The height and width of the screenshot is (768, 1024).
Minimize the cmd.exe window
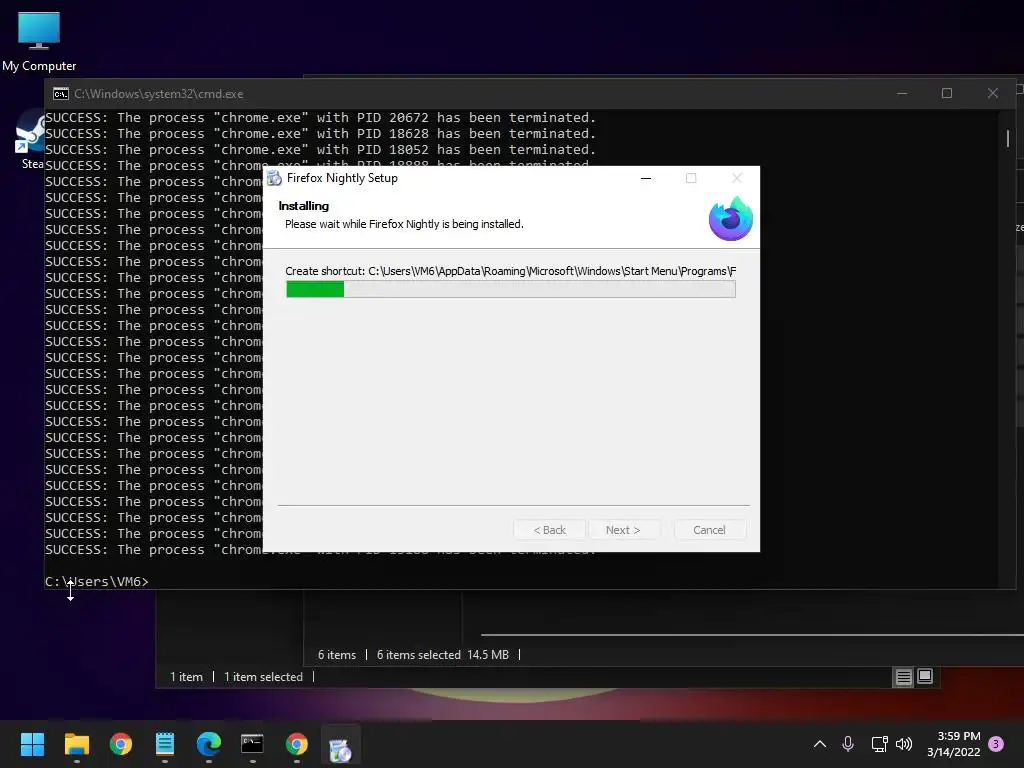pos(902,93)
